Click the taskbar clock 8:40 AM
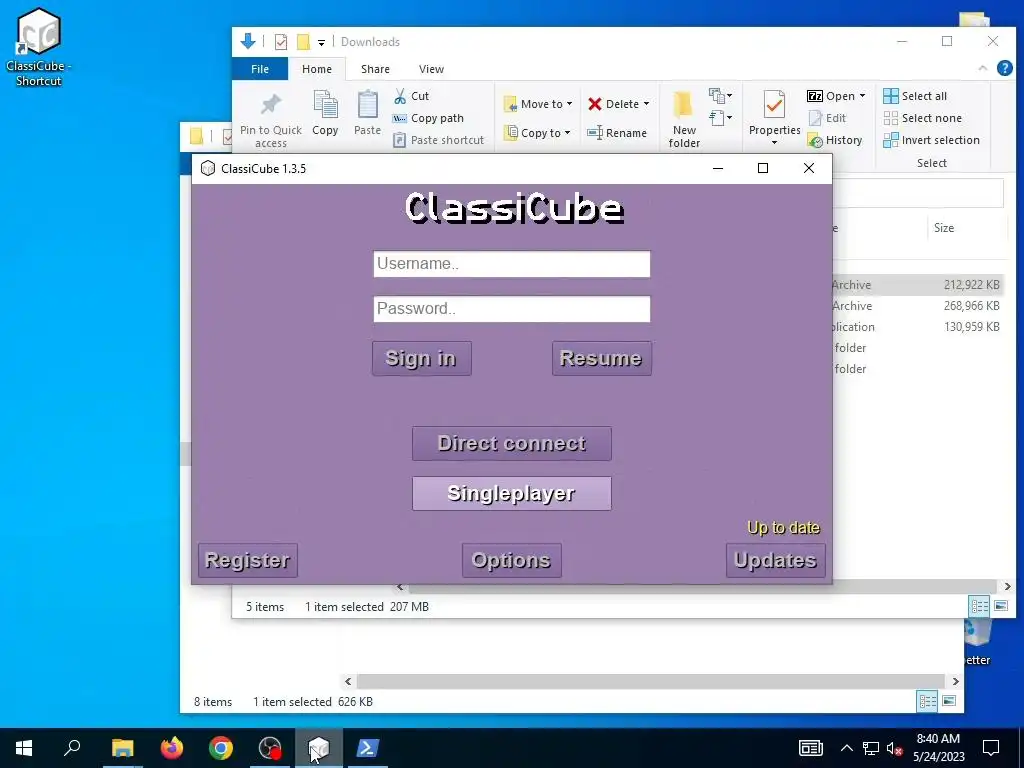 pos(938,748)
